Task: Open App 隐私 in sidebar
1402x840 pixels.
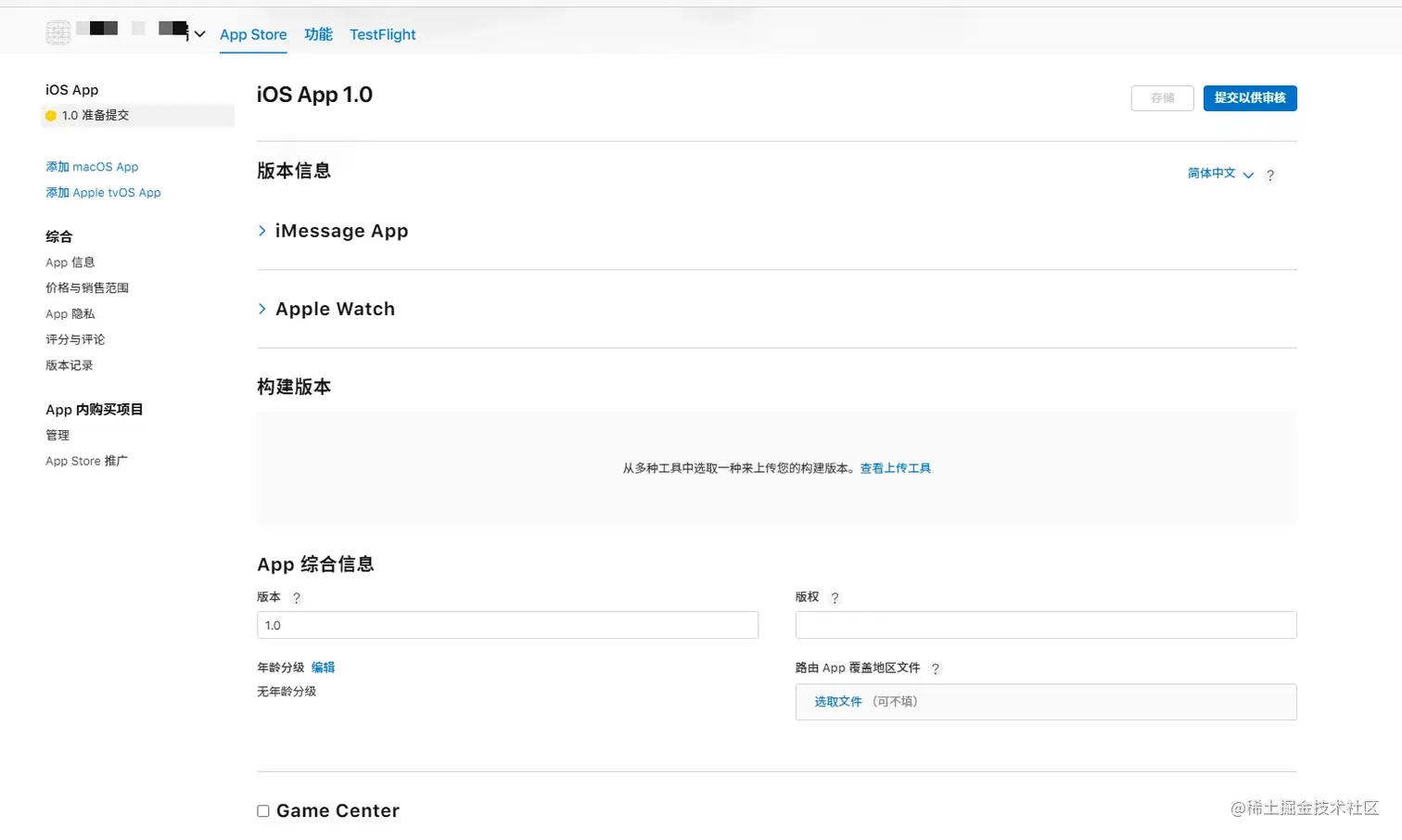Action: coord(70,314)
